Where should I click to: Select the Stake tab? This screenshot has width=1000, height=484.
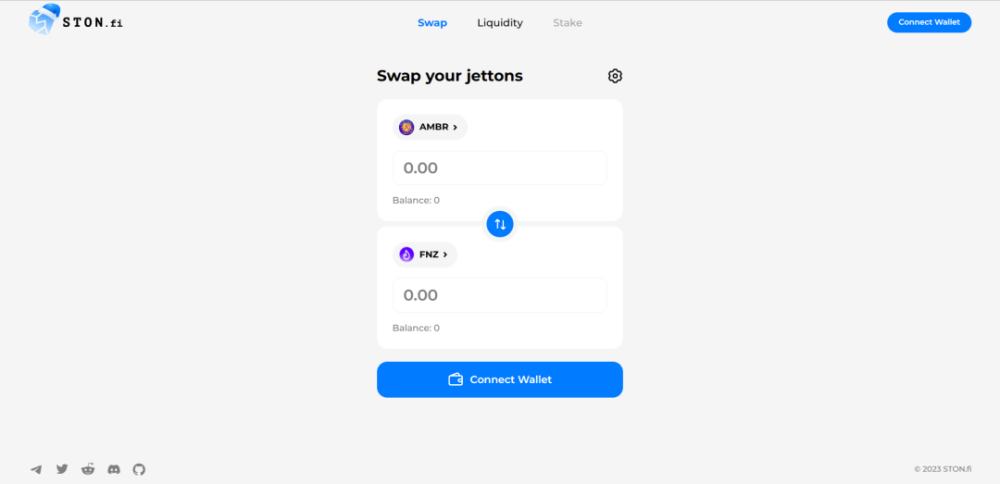568,23
